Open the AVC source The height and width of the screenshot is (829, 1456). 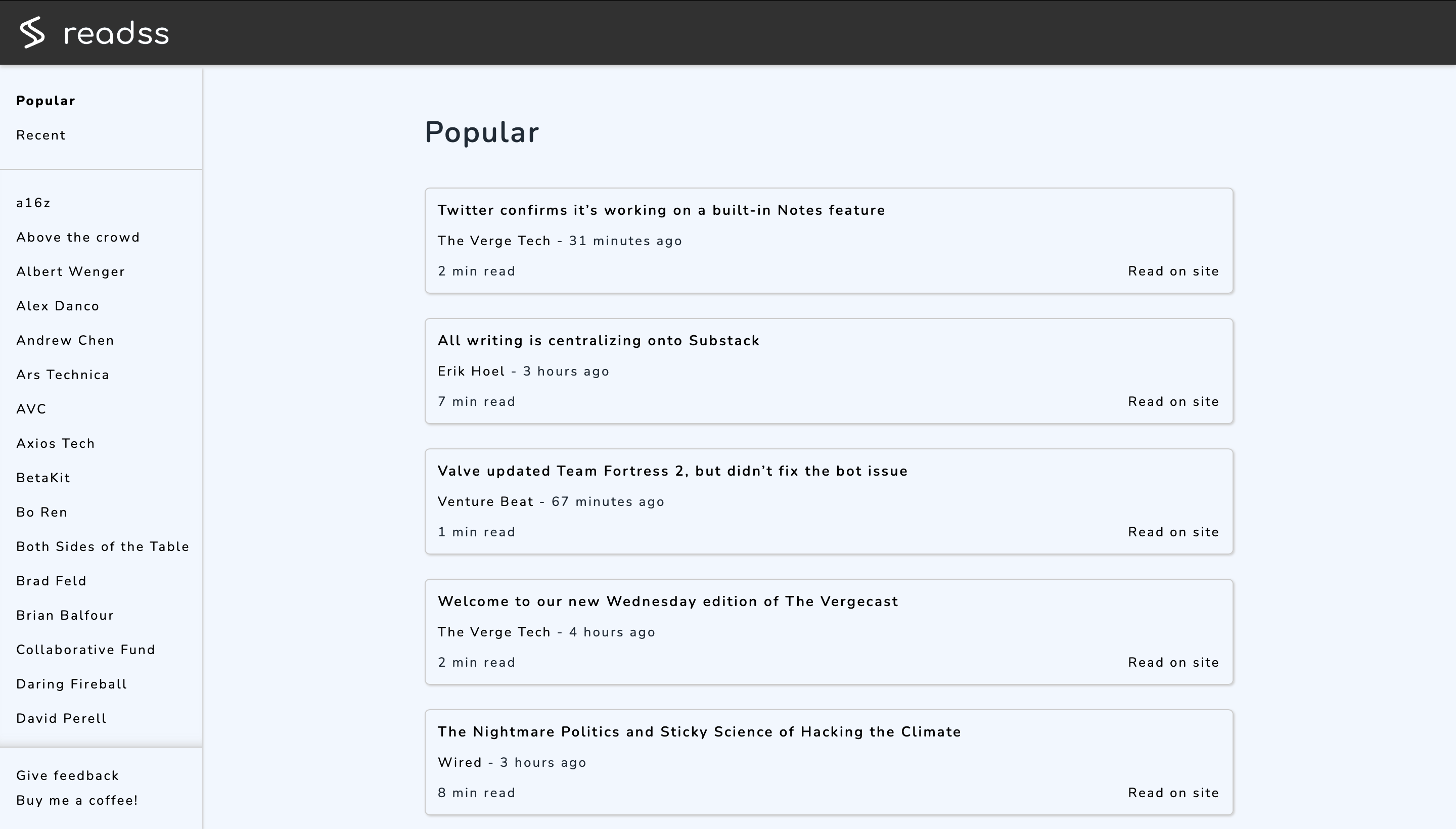coord(31,409)
